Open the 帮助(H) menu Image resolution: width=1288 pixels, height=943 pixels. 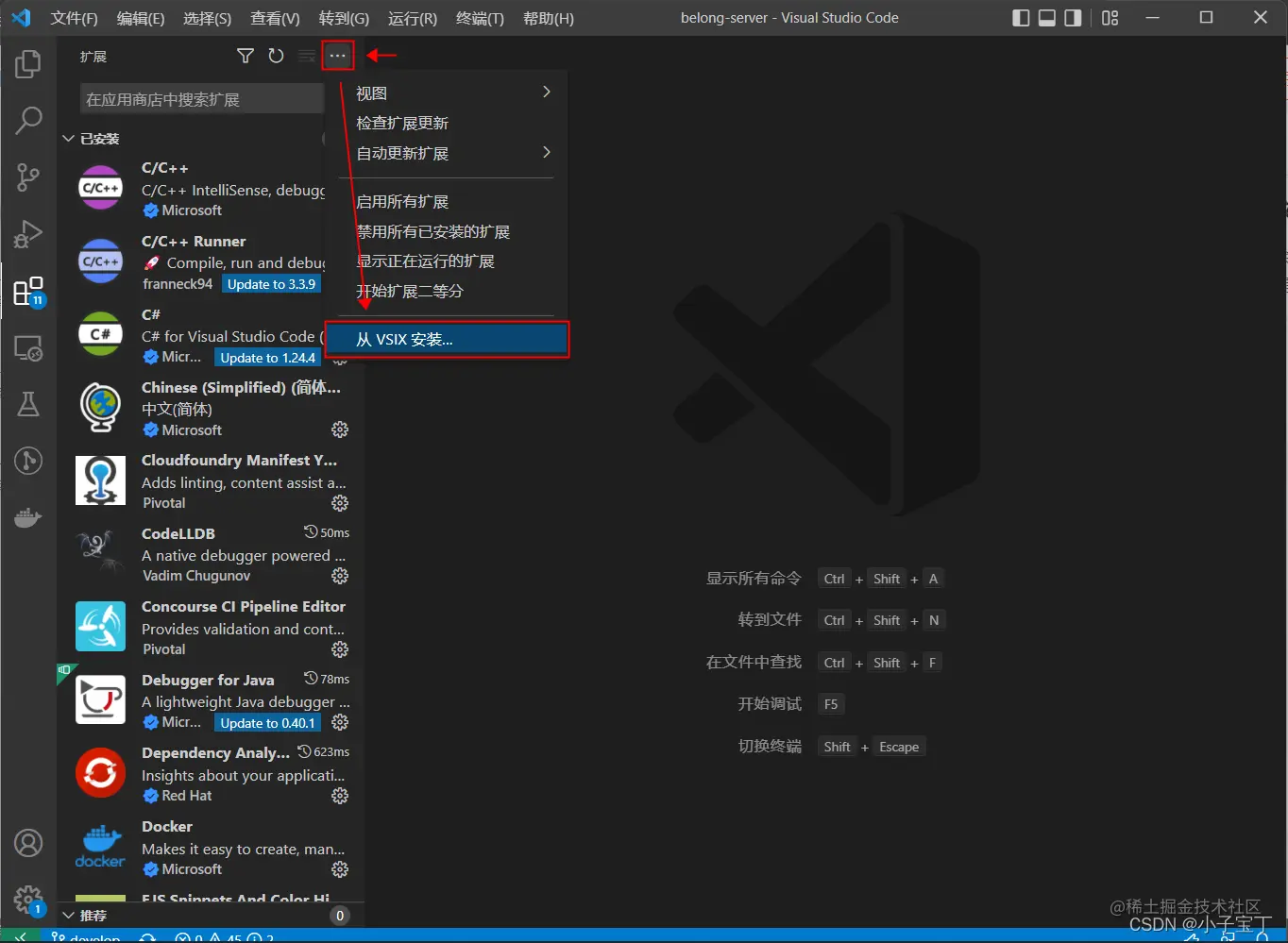pos(548,18)
